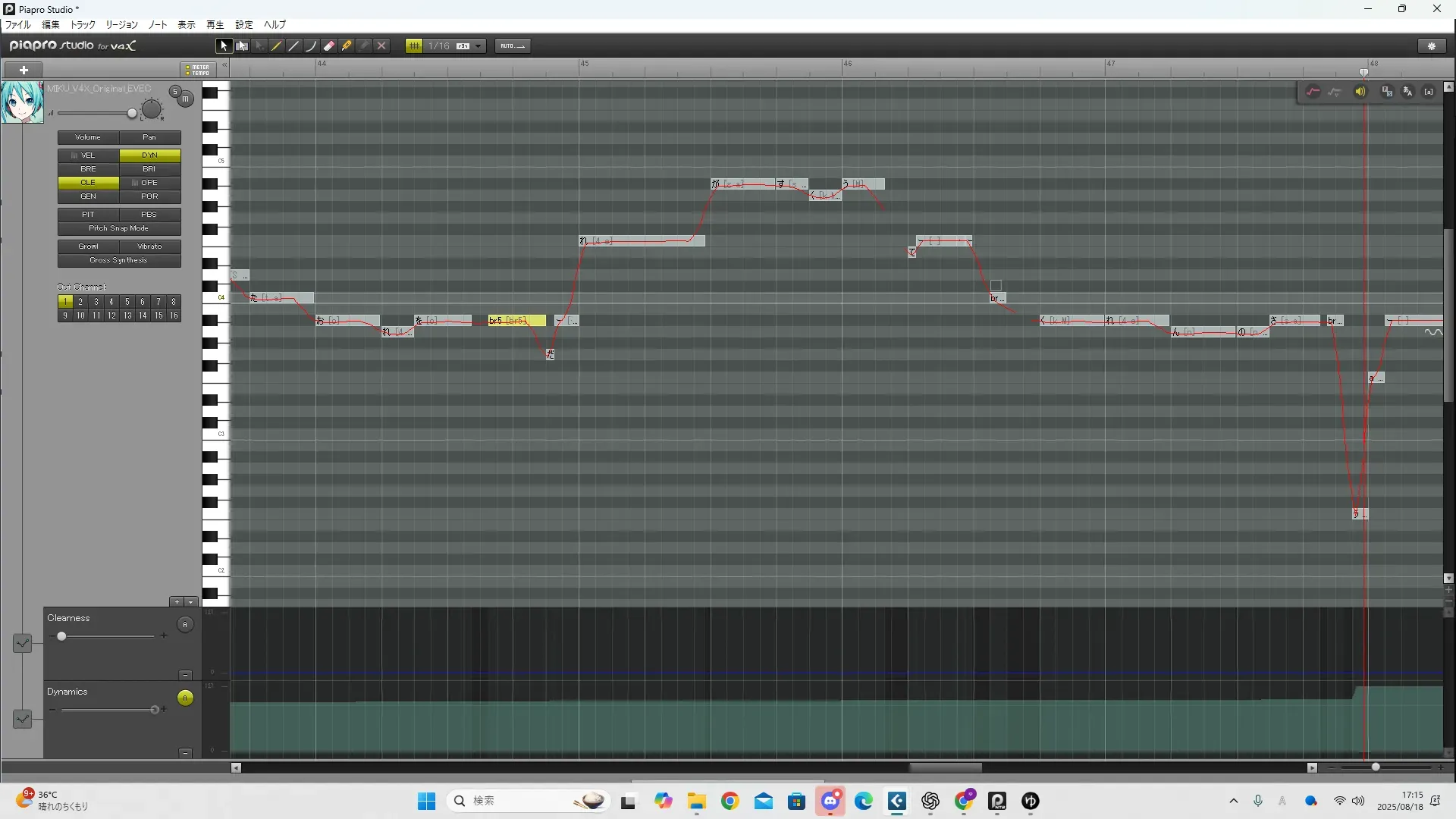Mute the MIKU track with m button

coord(186,99)
